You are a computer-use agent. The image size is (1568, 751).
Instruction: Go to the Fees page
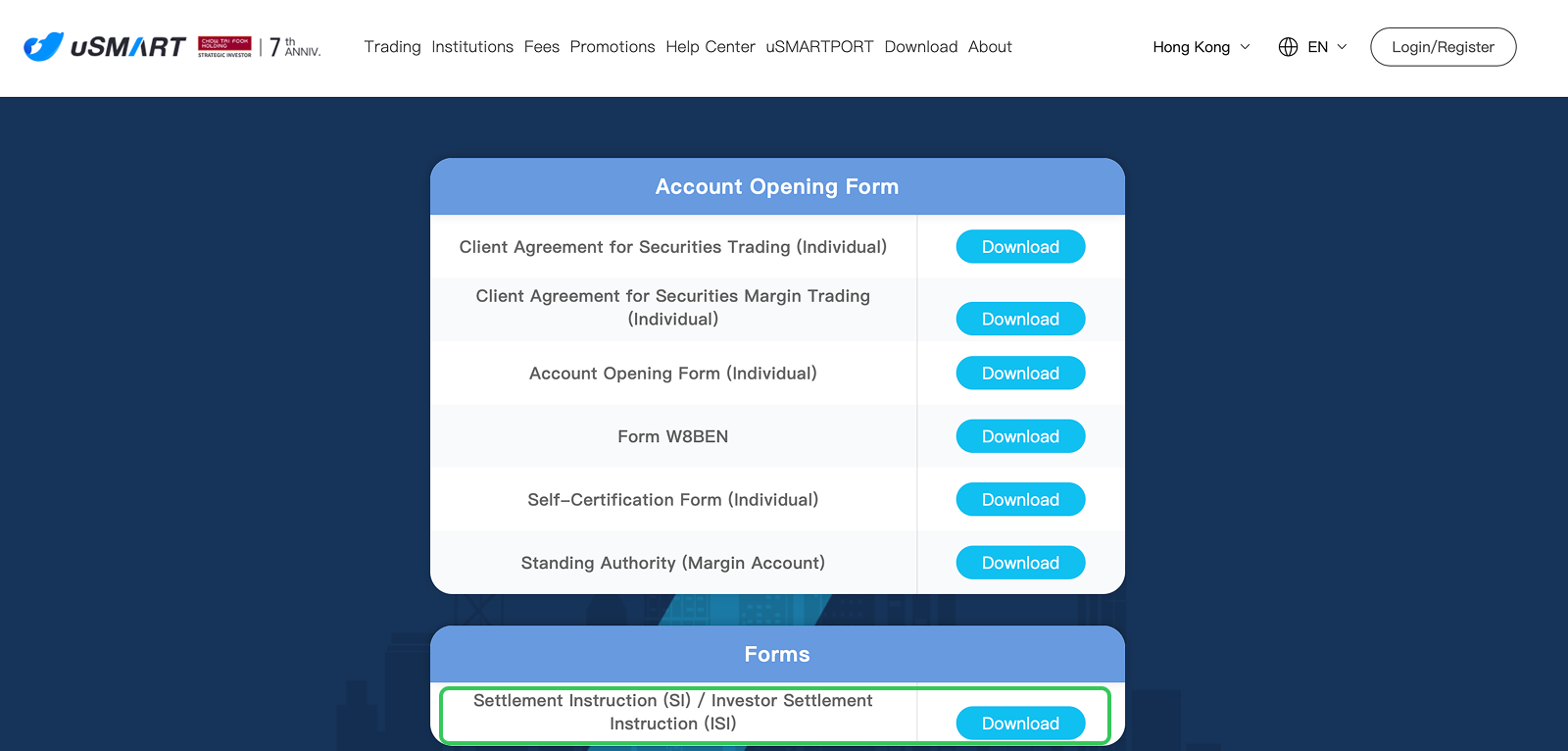(x=541, y=47)
